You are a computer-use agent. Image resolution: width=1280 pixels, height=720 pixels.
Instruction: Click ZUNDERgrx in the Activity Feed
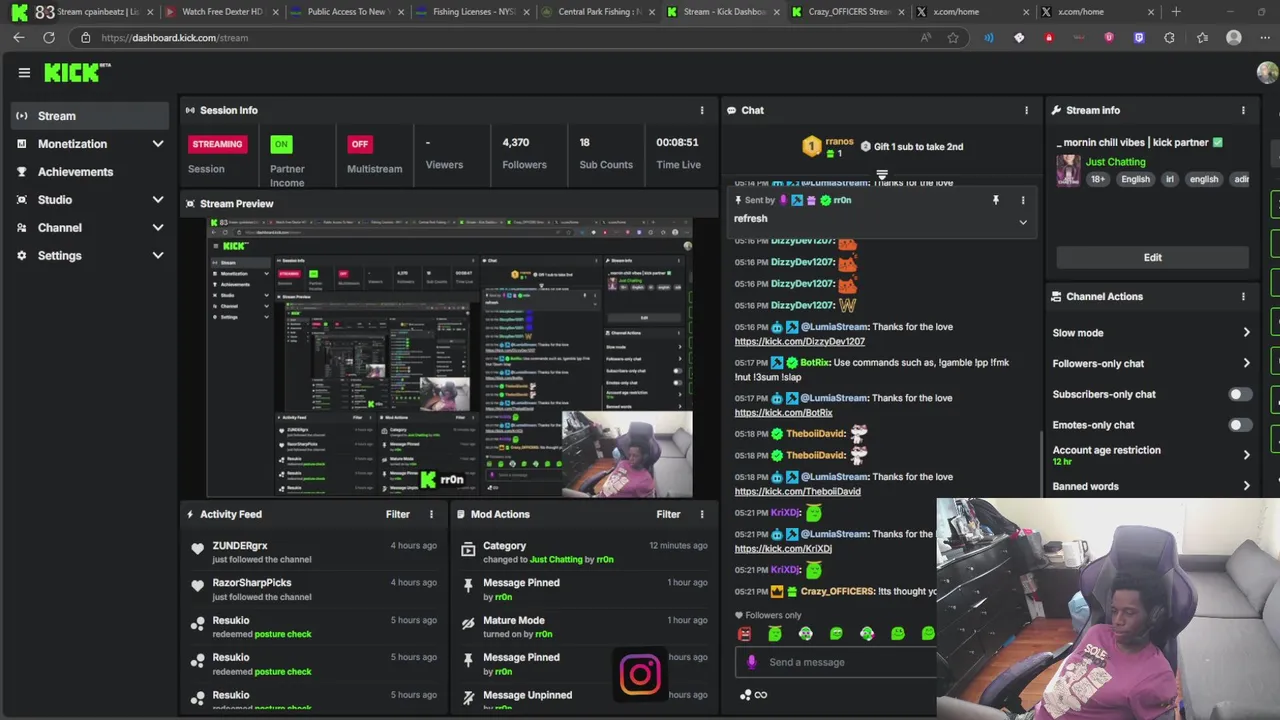click(x=240, y=546)
